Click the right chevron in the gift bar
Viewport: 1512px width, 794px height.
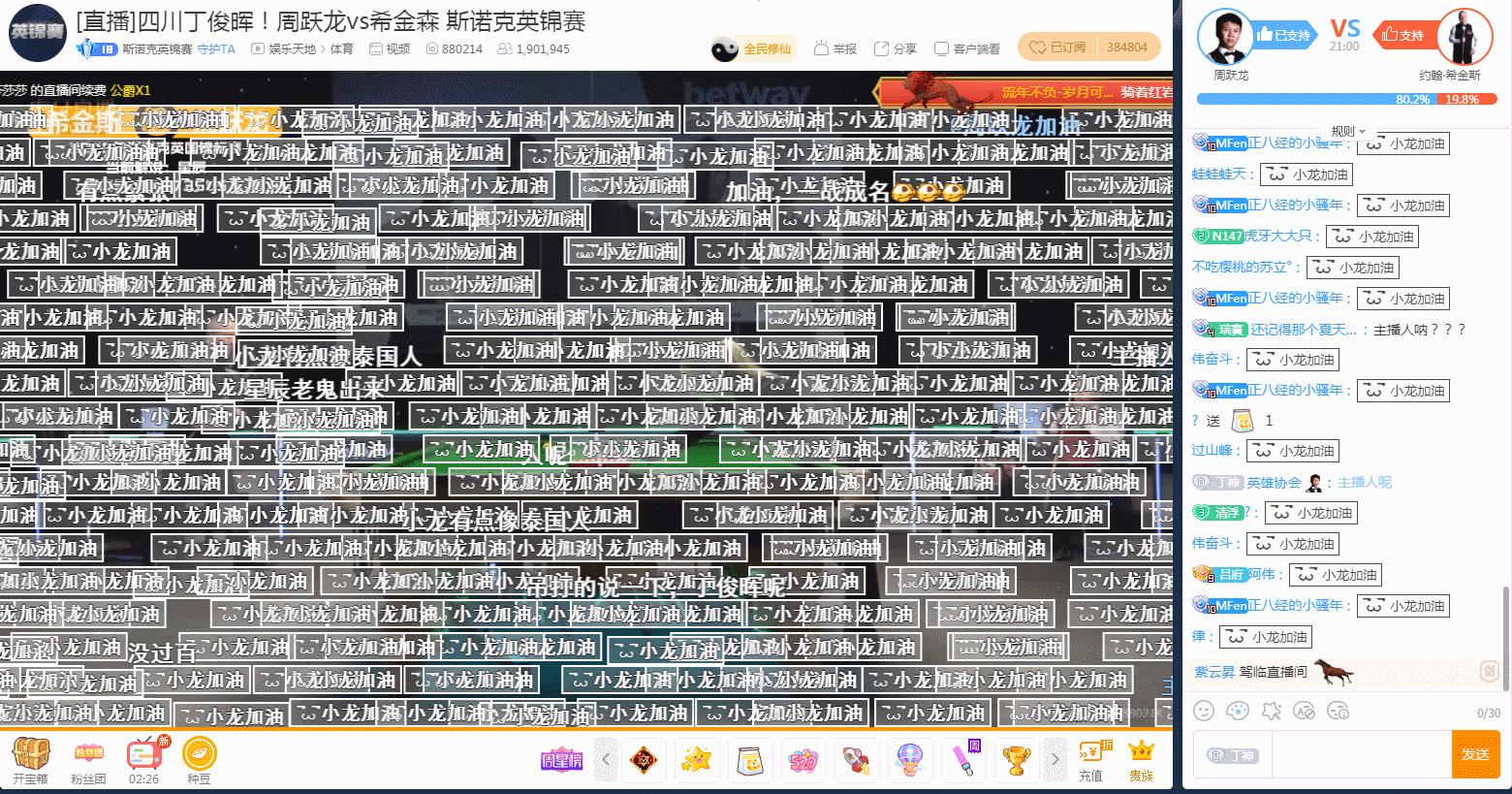[x=1056, y=760]
